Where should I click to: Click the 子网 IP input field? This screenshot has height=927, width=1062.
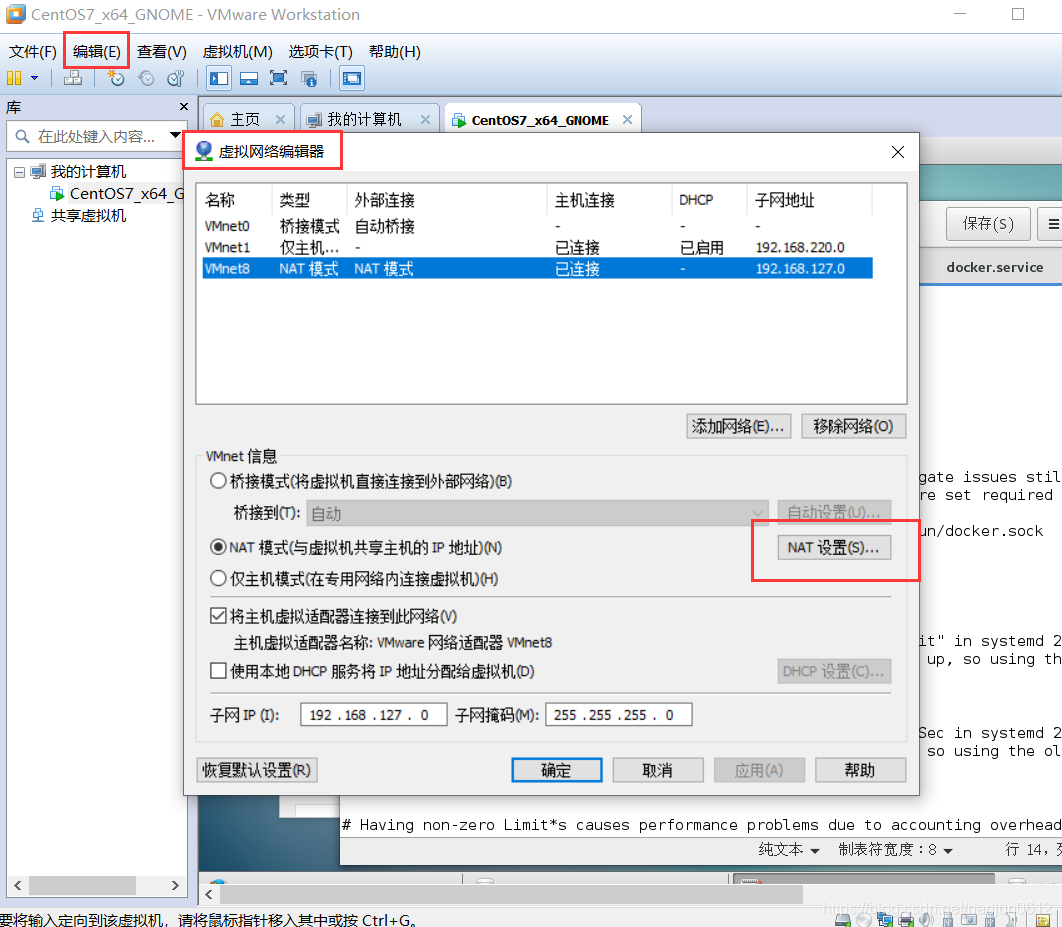point(373,715)
